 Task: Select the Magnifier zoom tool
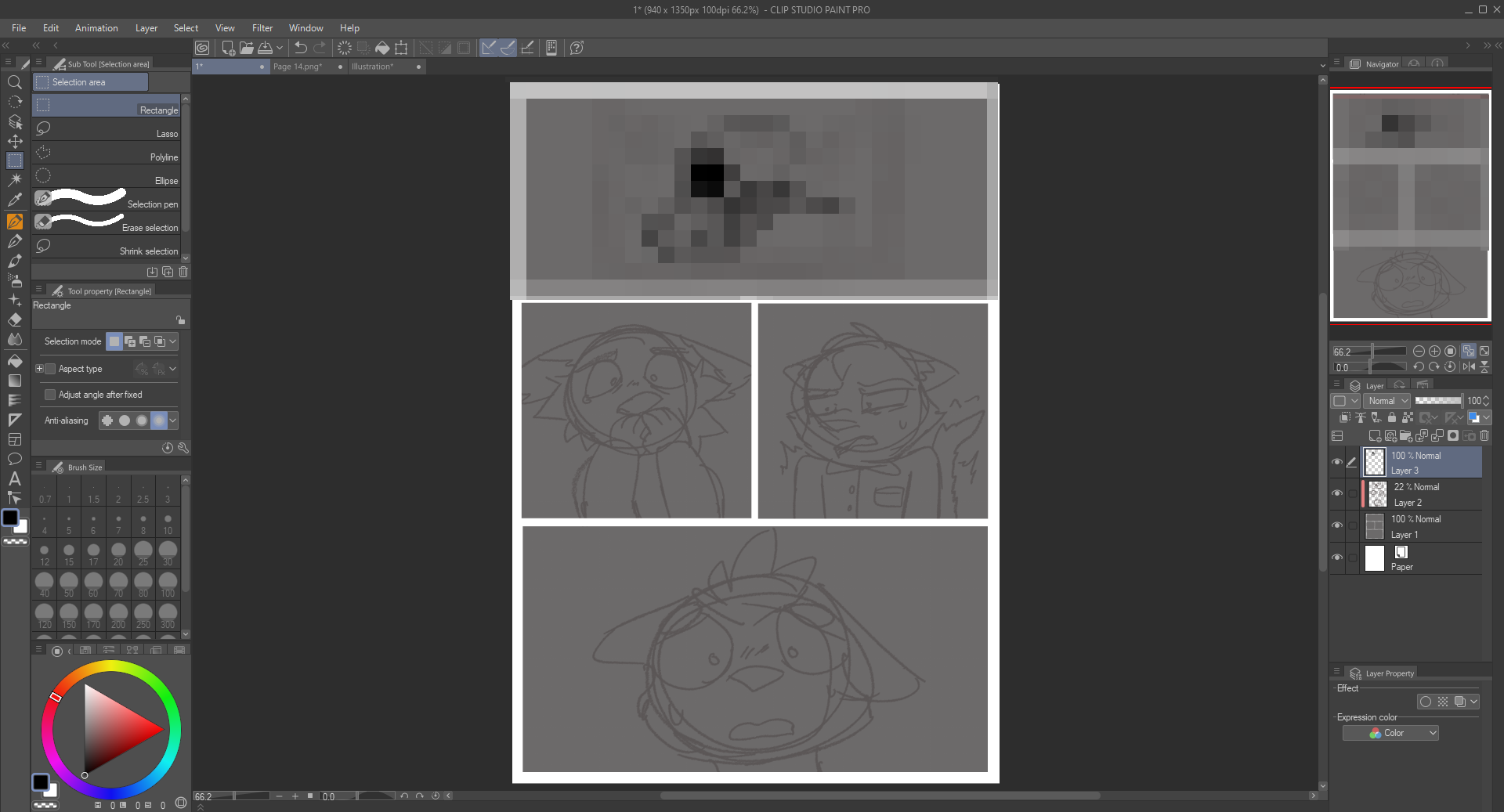click(x=14, y=82)
